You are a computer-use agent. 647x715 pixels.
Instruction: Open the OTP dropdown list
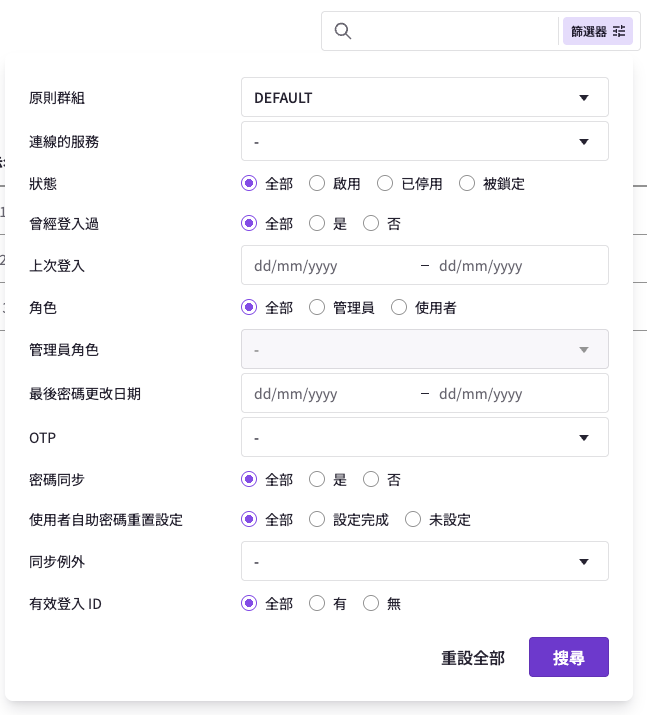tap(424, 437)
